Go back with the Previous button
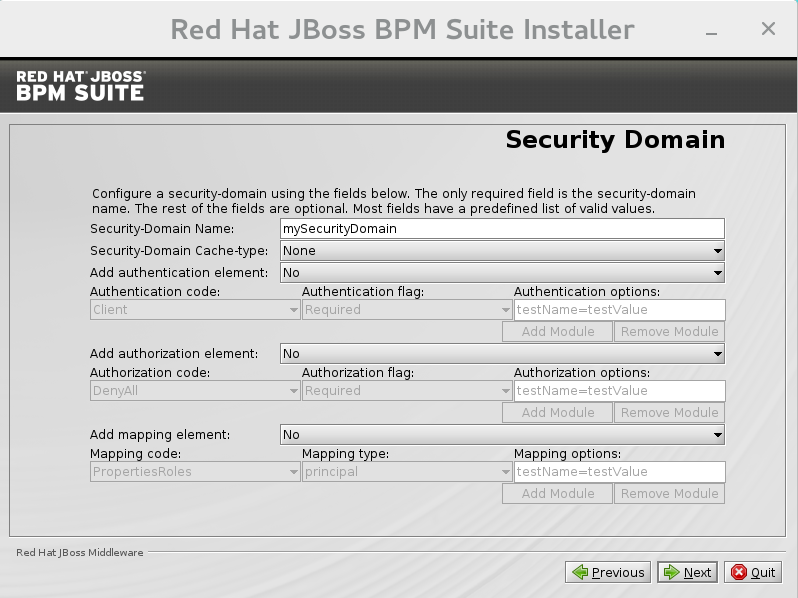 click(x=608, y=572)
